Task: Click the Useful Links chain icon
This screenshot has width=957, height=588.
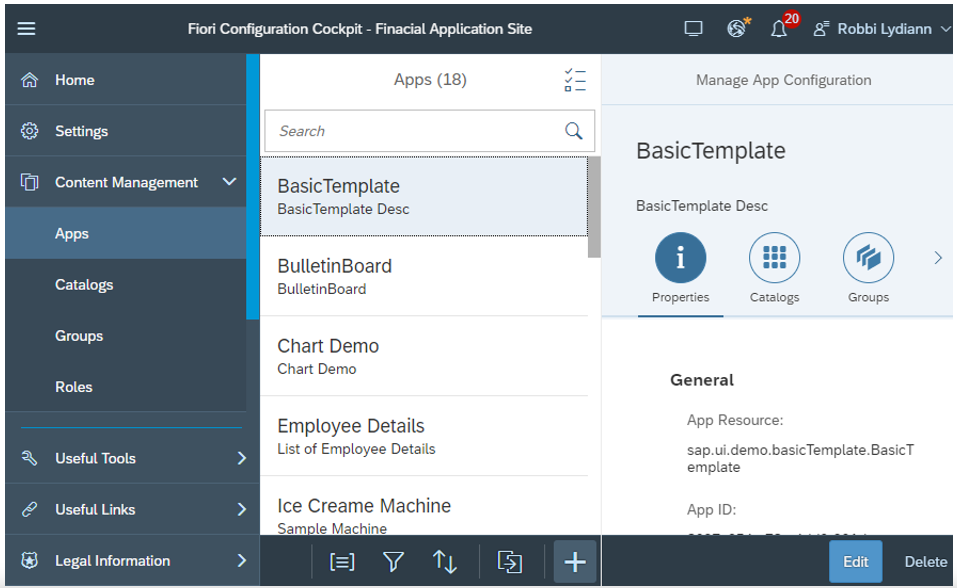Action: [29, 509]
